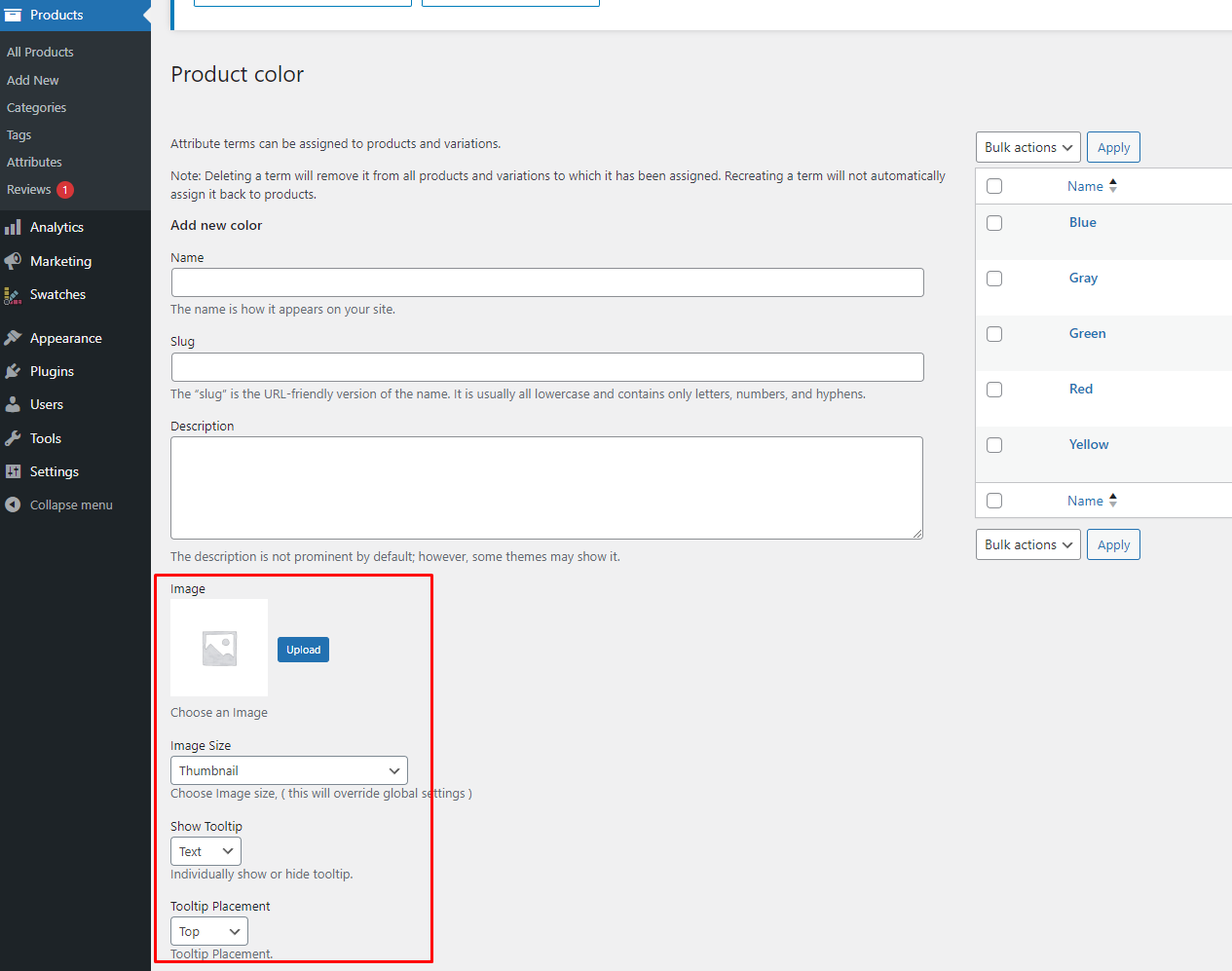Sort by top Name column arrows

[x=1112, y=186]
